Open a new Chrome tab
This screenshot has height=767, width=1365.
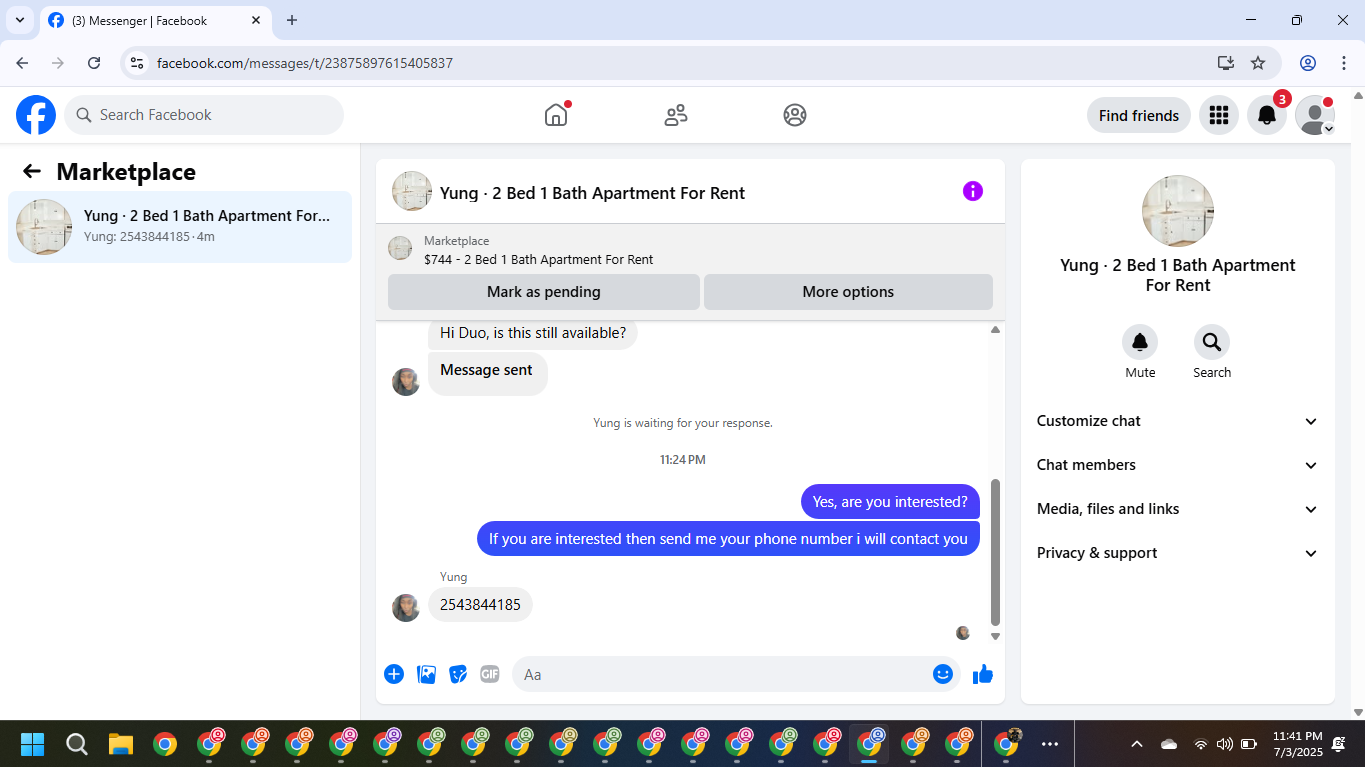(292, 20)
